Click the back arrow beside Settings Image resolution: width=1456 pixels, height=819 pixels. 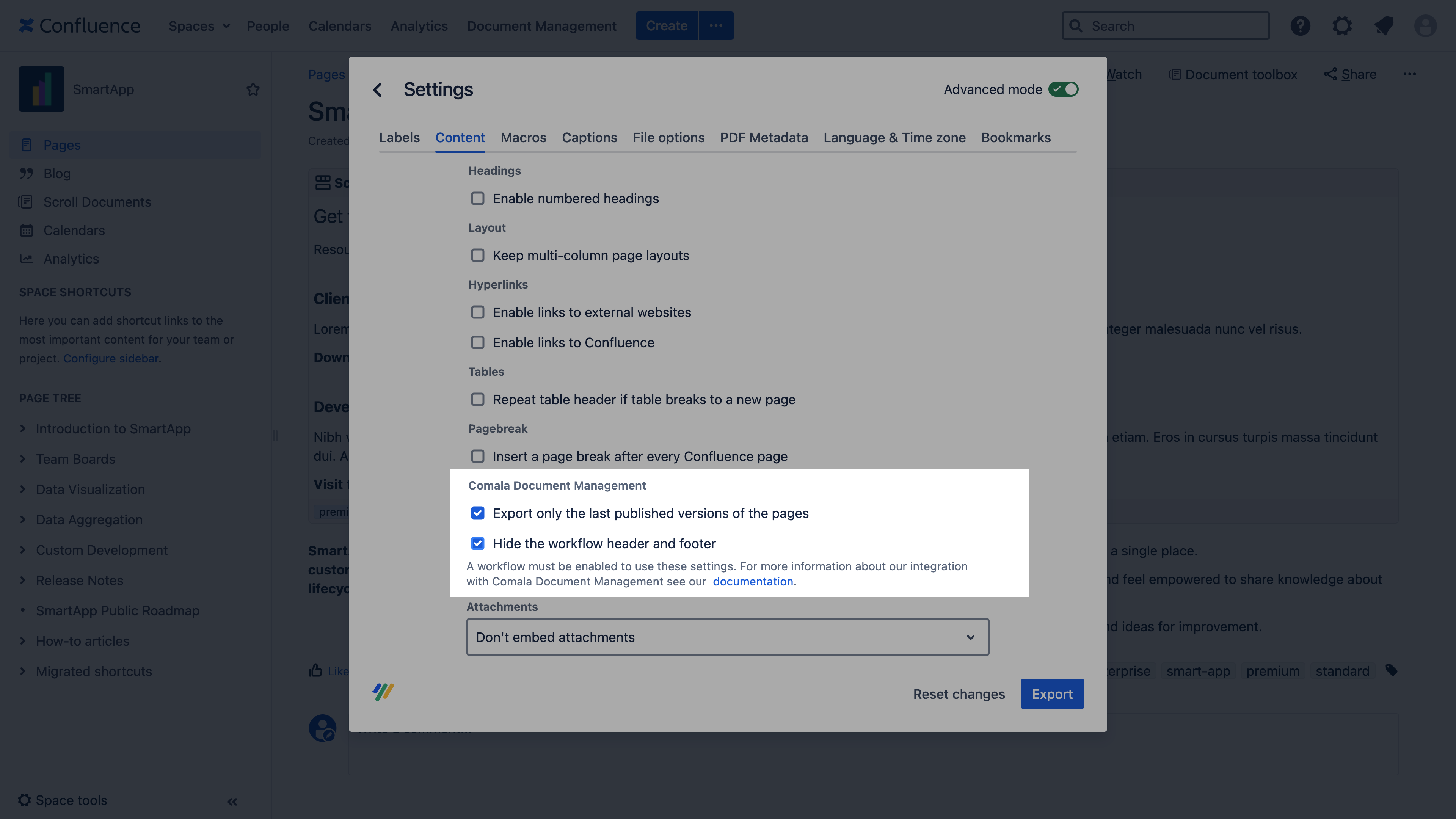378,89
